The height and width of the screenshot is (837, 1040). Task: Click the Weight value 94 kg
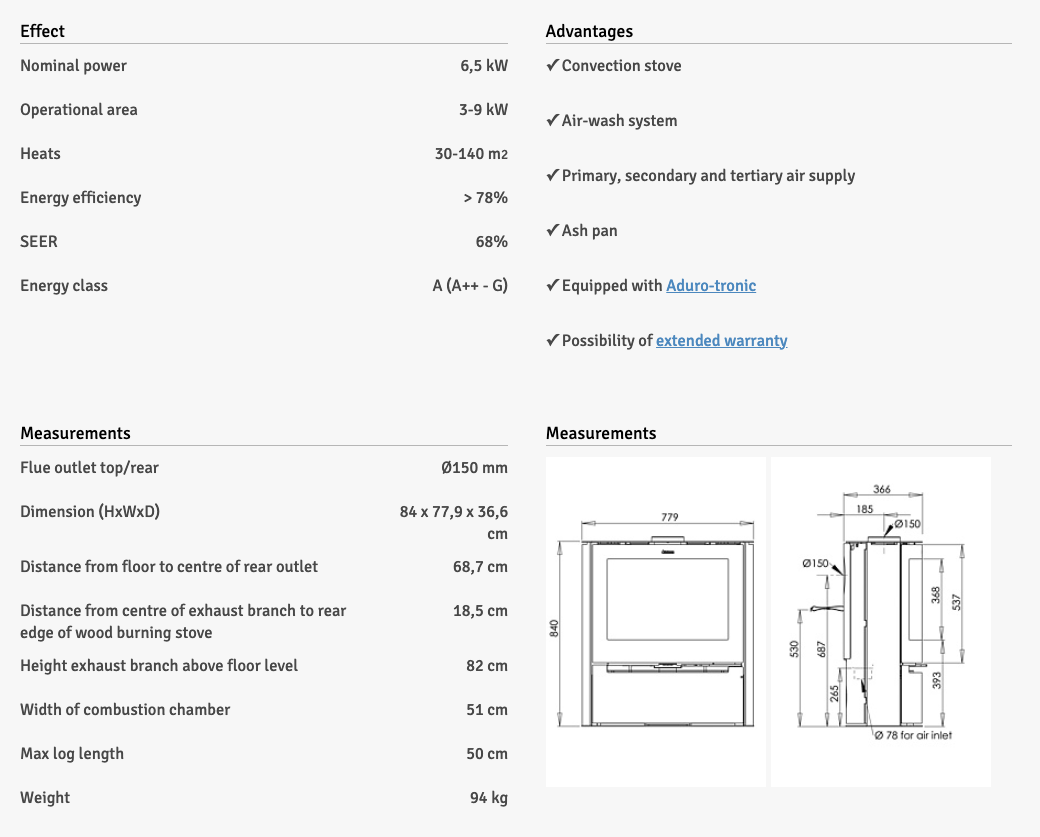[488, 798]
